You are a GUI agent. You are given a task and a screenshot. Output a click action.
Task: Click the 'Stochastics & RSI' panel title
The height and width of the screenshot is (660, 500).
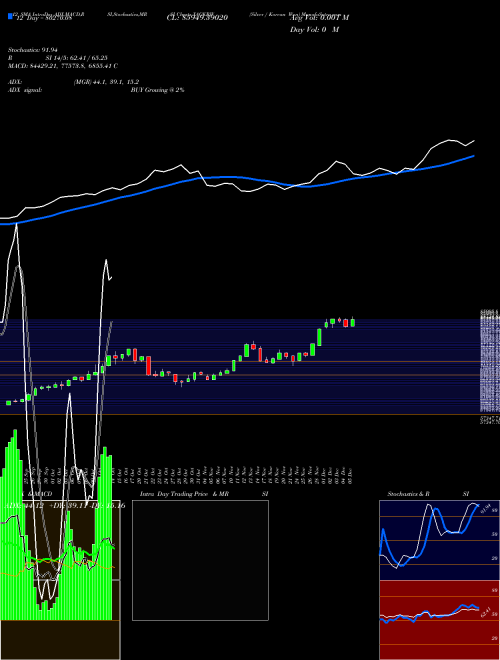[428, 494]
